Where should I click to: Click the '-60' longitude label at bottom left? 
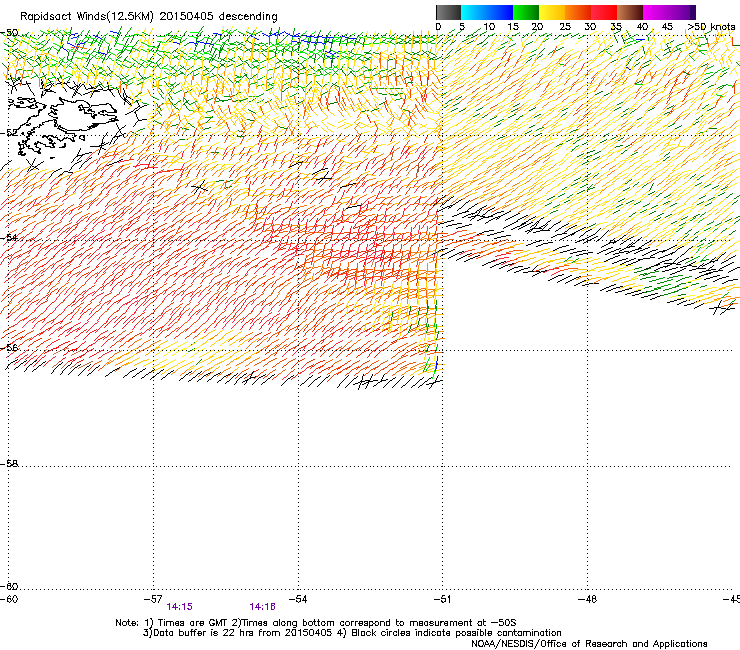point(9,599)
